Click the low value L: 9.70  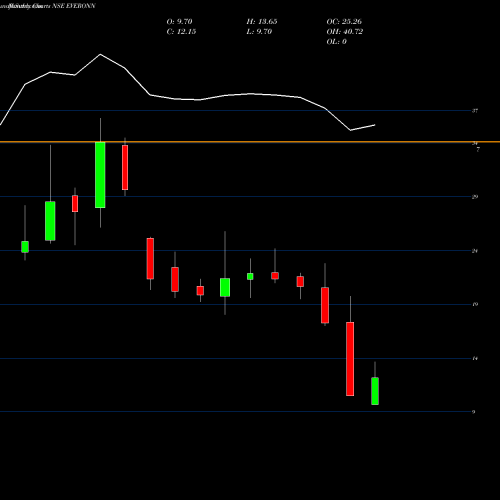pos(259,32)
